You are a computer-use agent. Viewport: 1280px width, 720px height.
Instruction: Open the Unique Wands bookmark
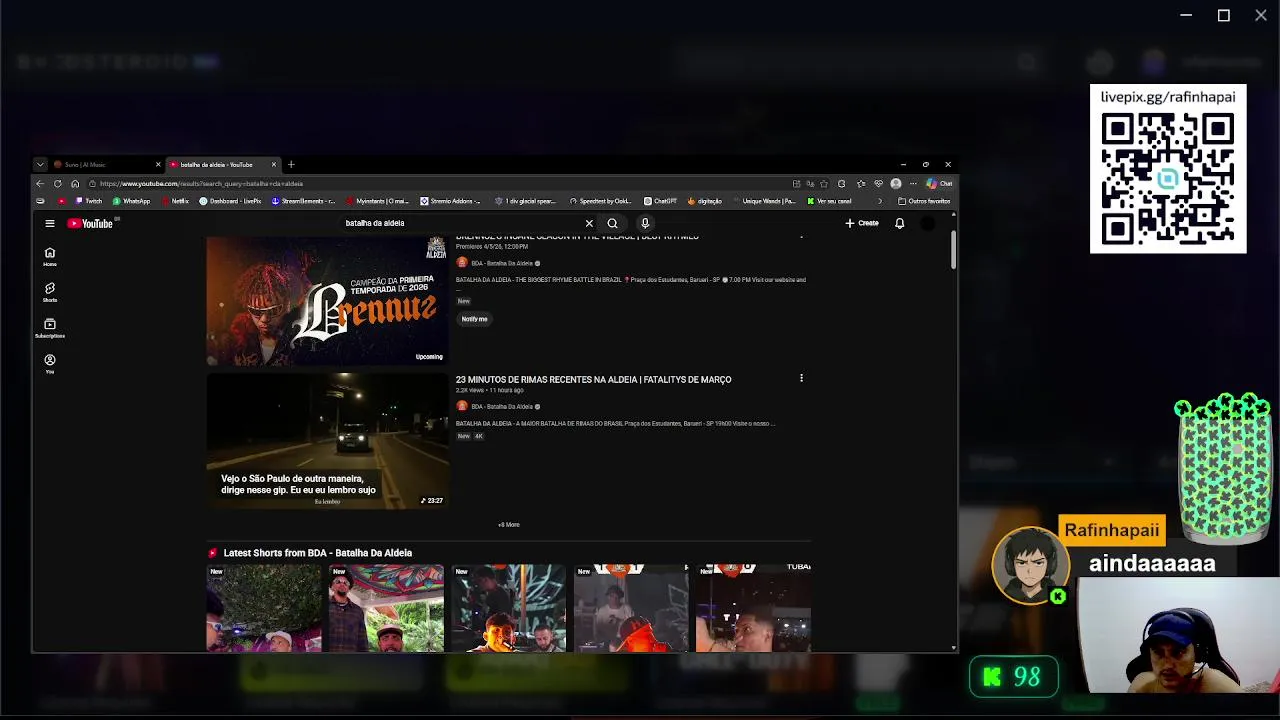(x=764, y=201)
